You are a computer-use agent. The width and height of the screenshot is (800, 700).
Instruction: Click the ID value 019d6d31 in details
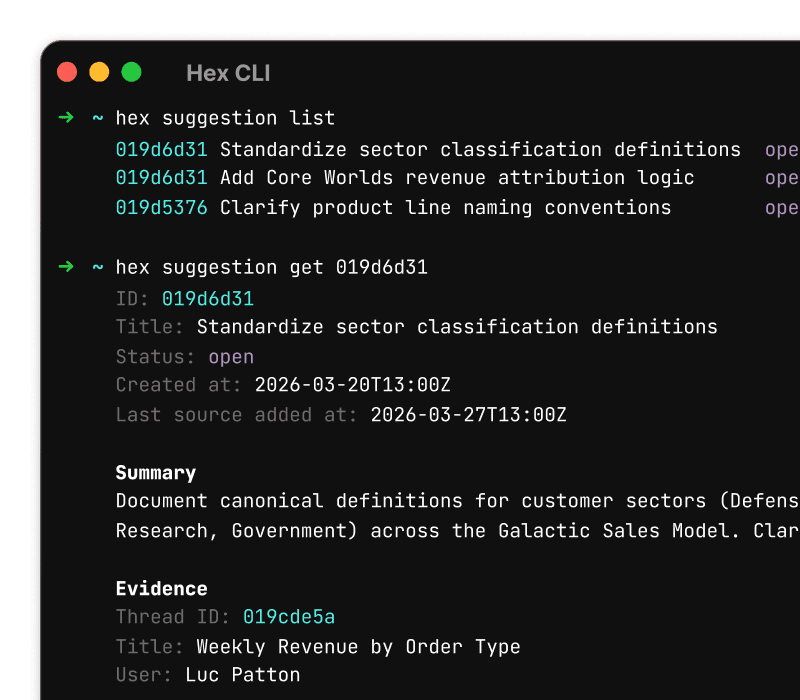click(208, 299)
